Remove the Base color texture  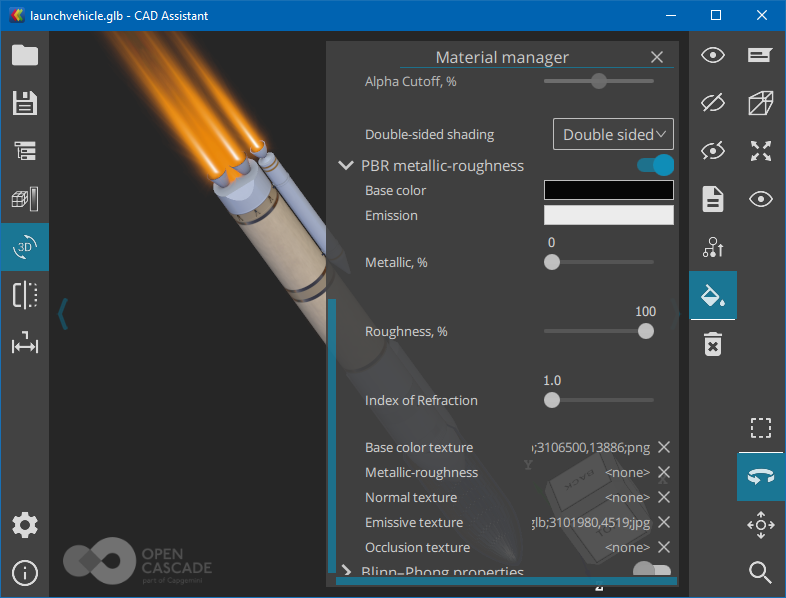pyautogui.click(x=663, y=448)
